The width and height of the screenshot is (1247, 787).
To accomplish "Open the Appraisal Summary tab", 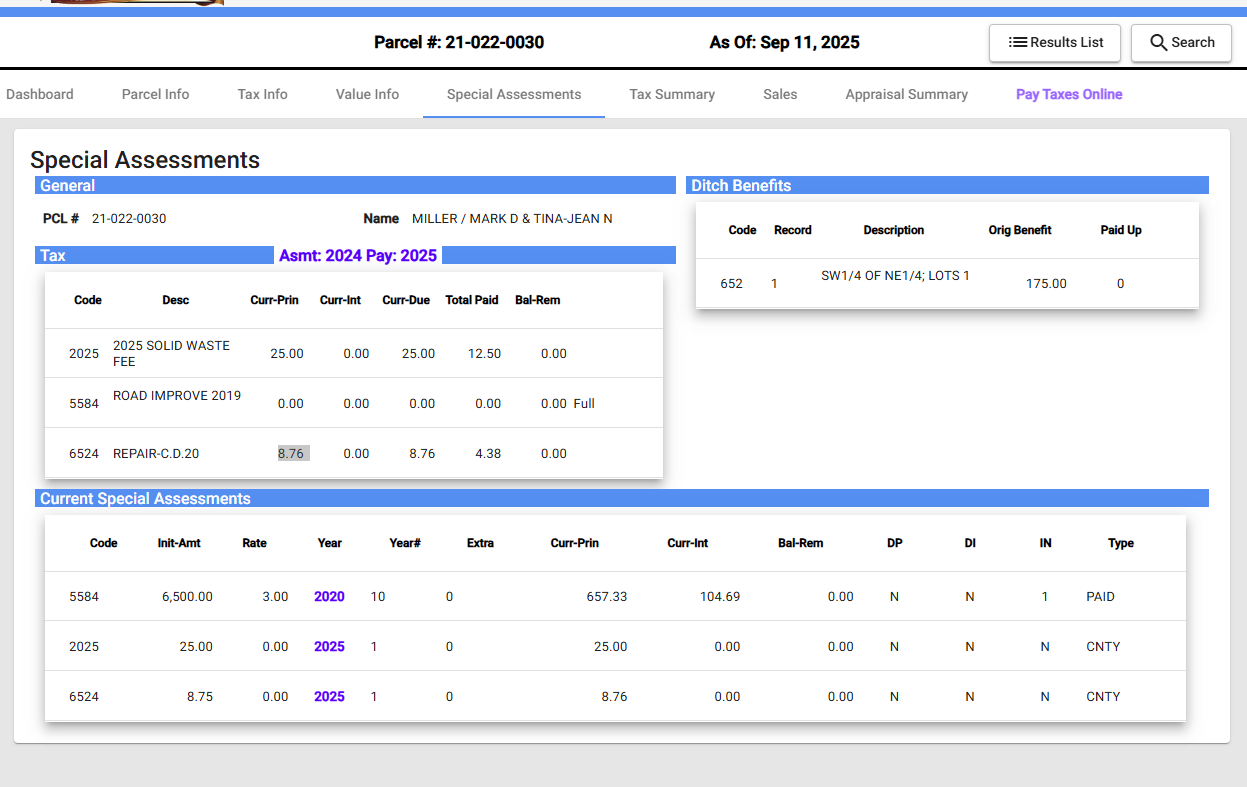I will pos(906,95).
